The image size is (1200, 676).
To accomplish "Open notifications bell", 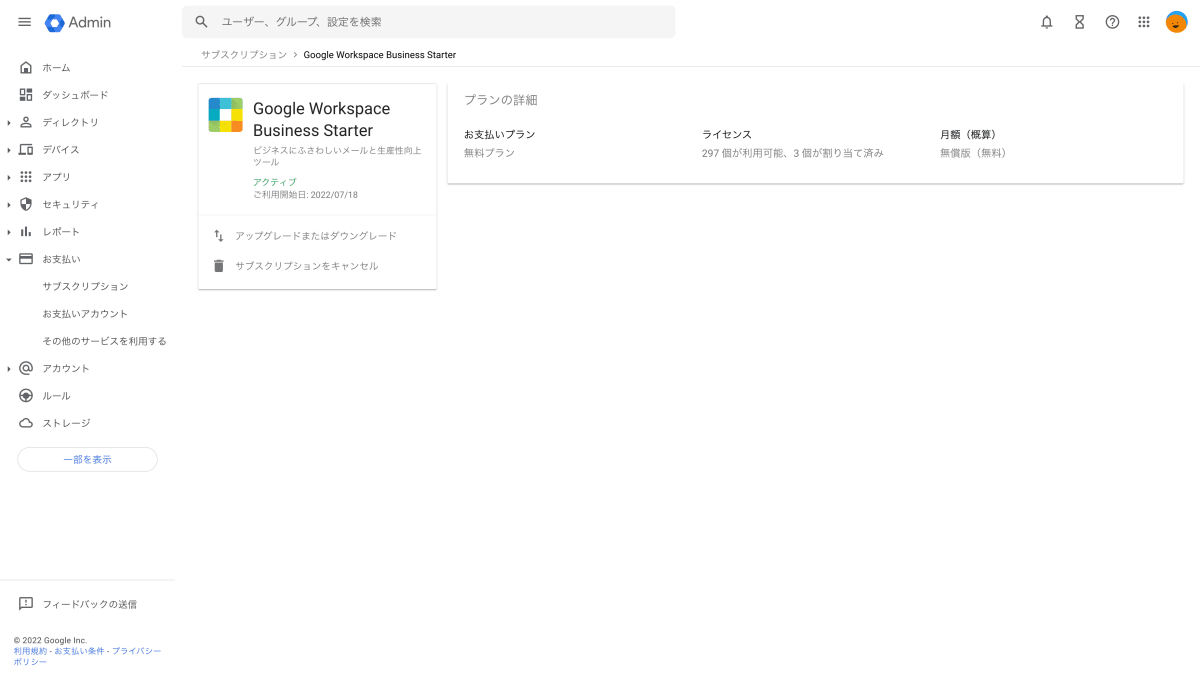I will pos(1047,22).
